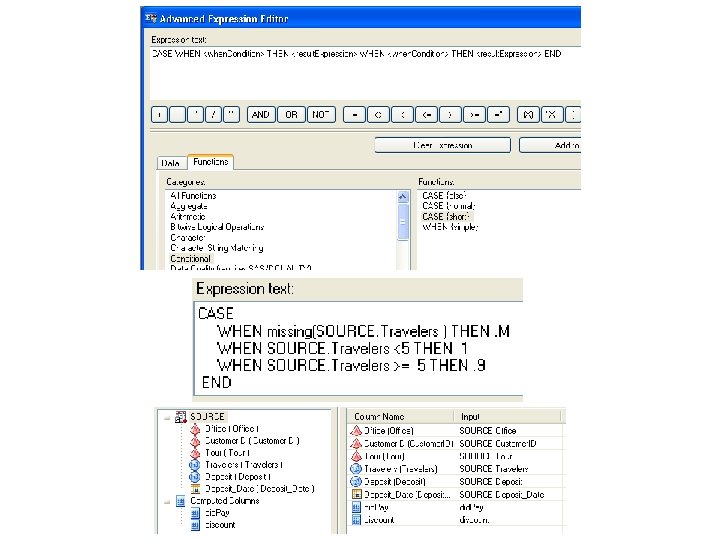Click Office icon in the Column Name list
Image resolution: width=720 pixels, height=540 pixels.
356,431
